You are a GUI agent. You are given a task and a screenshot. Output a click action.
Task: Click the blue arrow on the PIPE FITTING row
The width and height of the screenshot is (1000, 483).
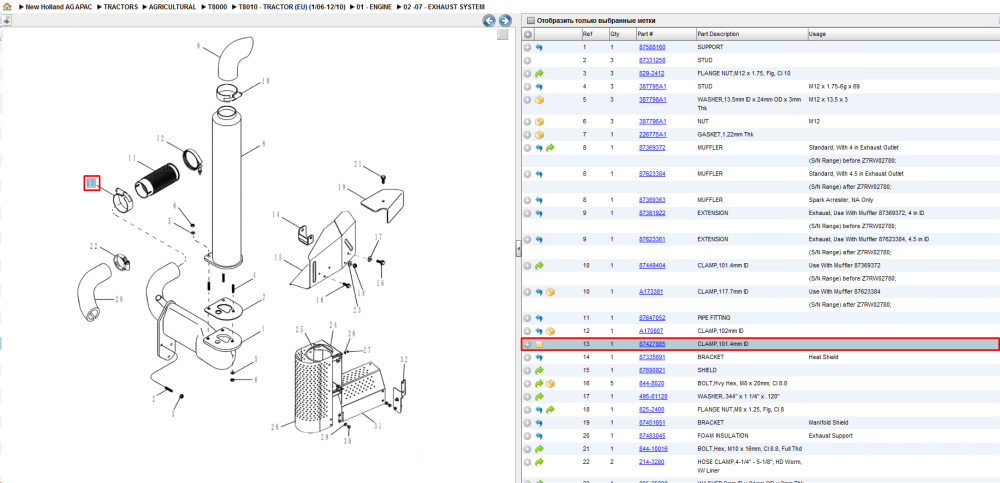click(x=539, y=318)
